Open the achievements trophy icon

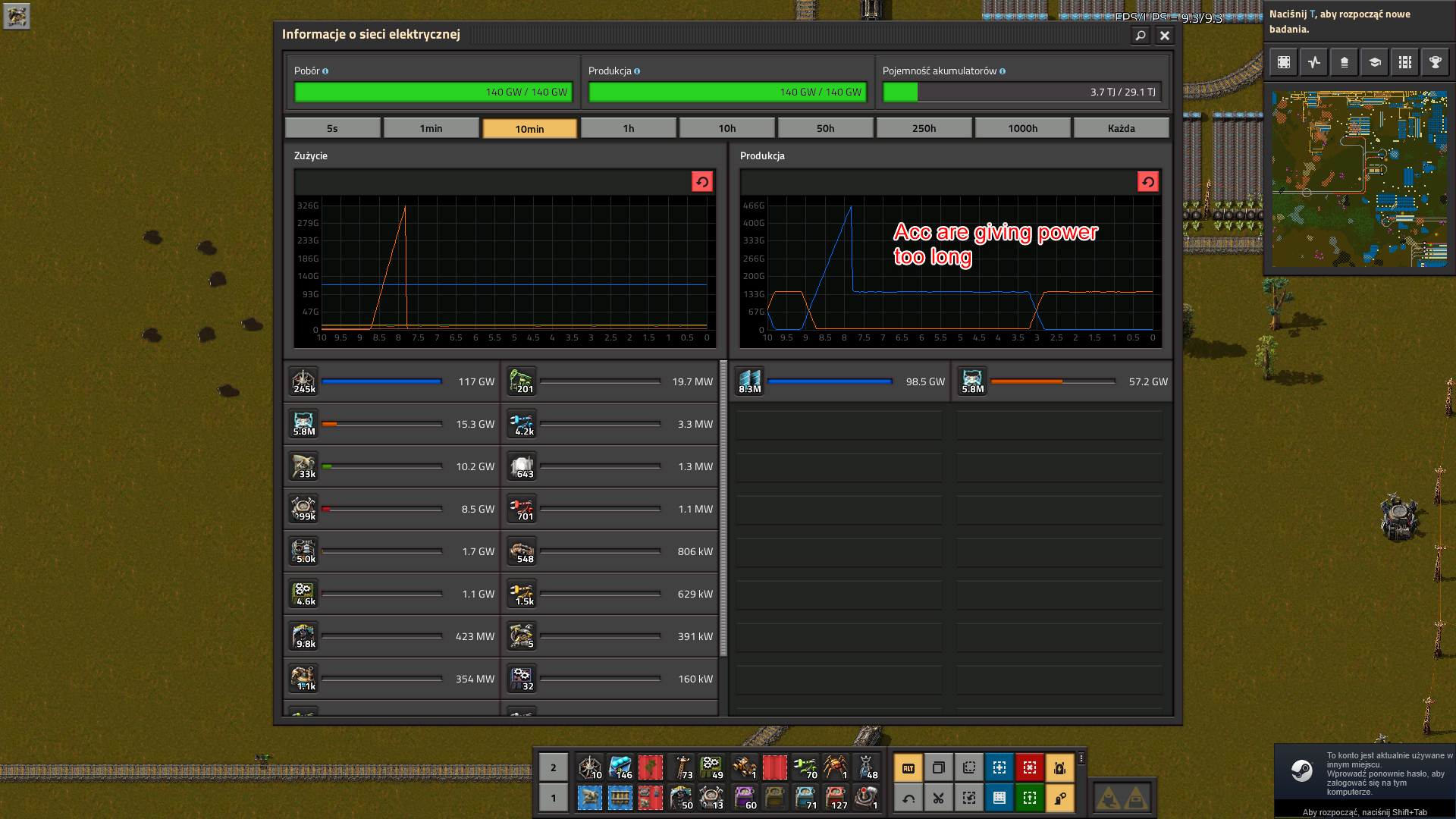(x=1435, y=63)
